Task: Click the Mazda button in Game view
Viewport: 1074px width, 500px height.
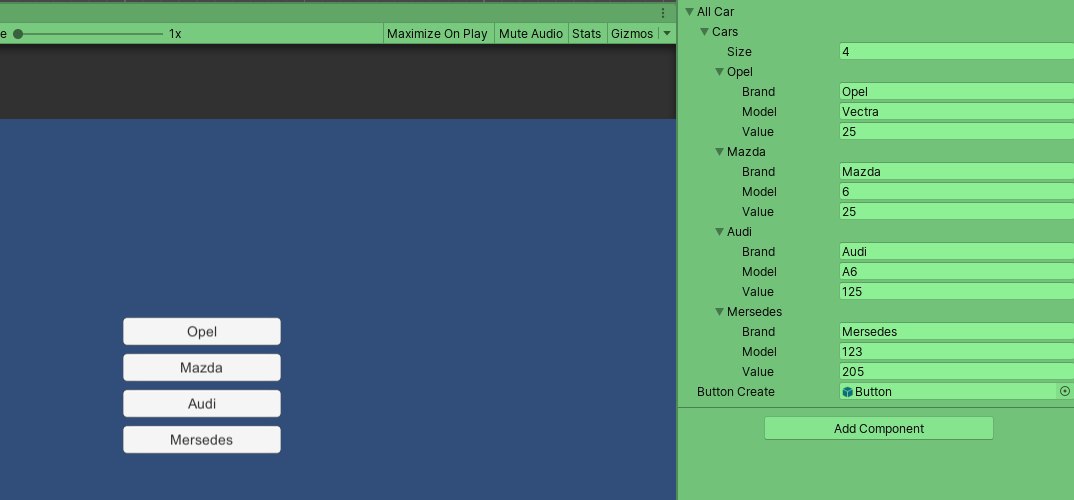Action: point(201,368)
